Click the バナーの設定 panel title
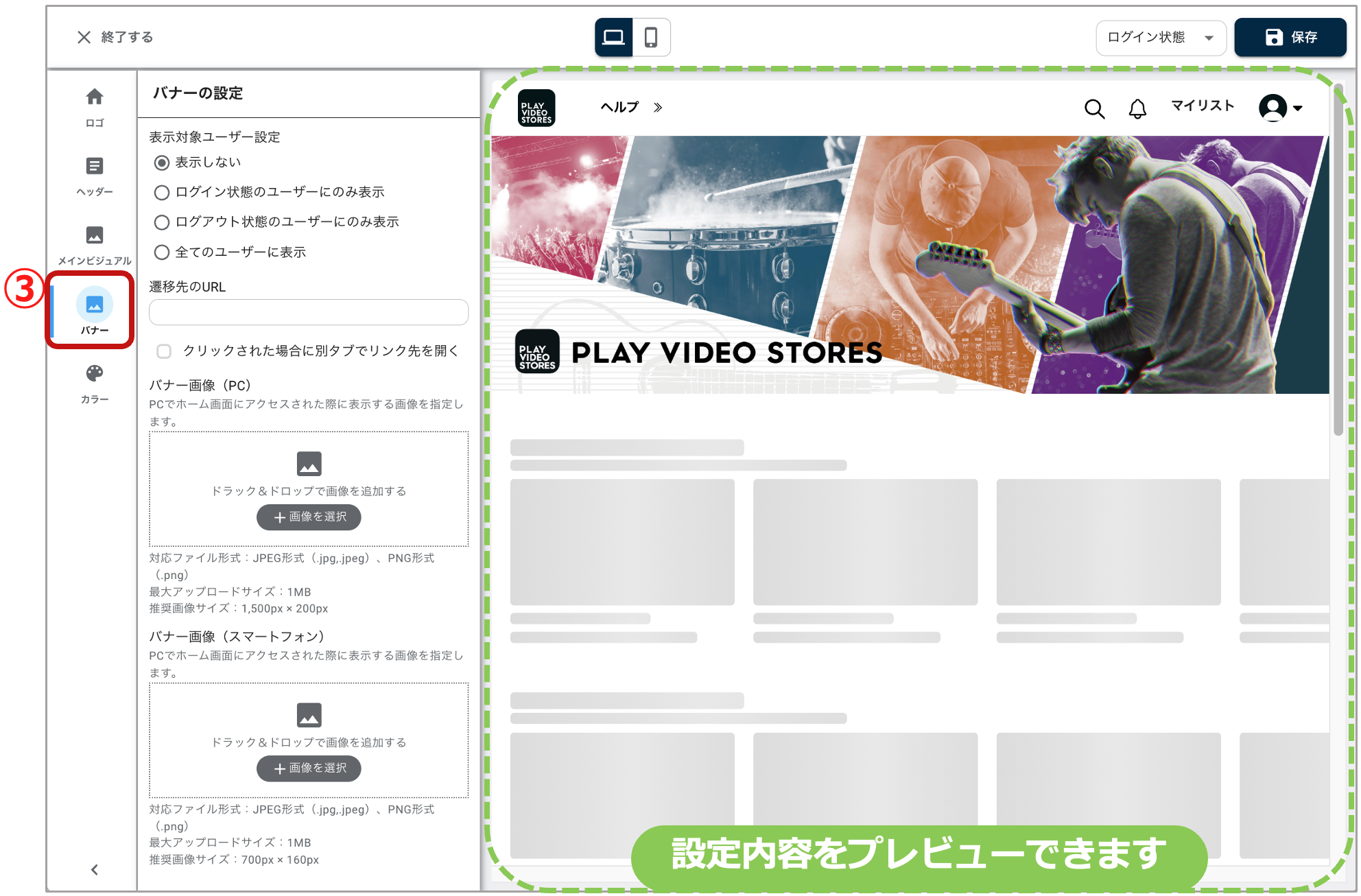This screenshot has height=896, width=1361. 198,93
